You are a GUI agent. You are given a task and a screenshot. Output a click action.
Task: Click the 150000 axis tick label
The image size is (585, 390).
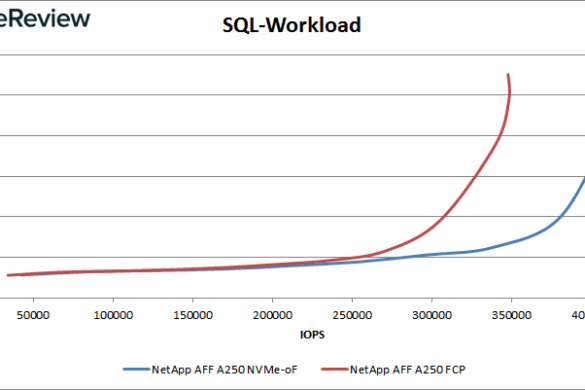click(x=193, y=315)
